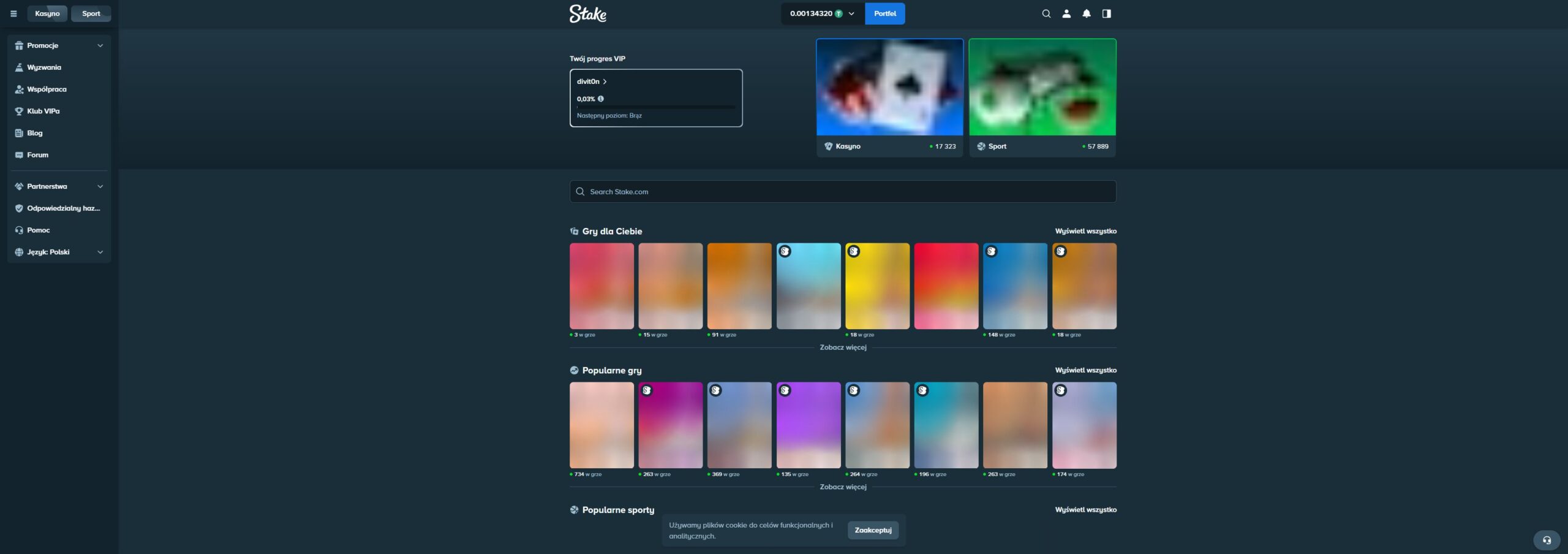
Task: Click the VIP progress bar
Action: pos(656,107)
